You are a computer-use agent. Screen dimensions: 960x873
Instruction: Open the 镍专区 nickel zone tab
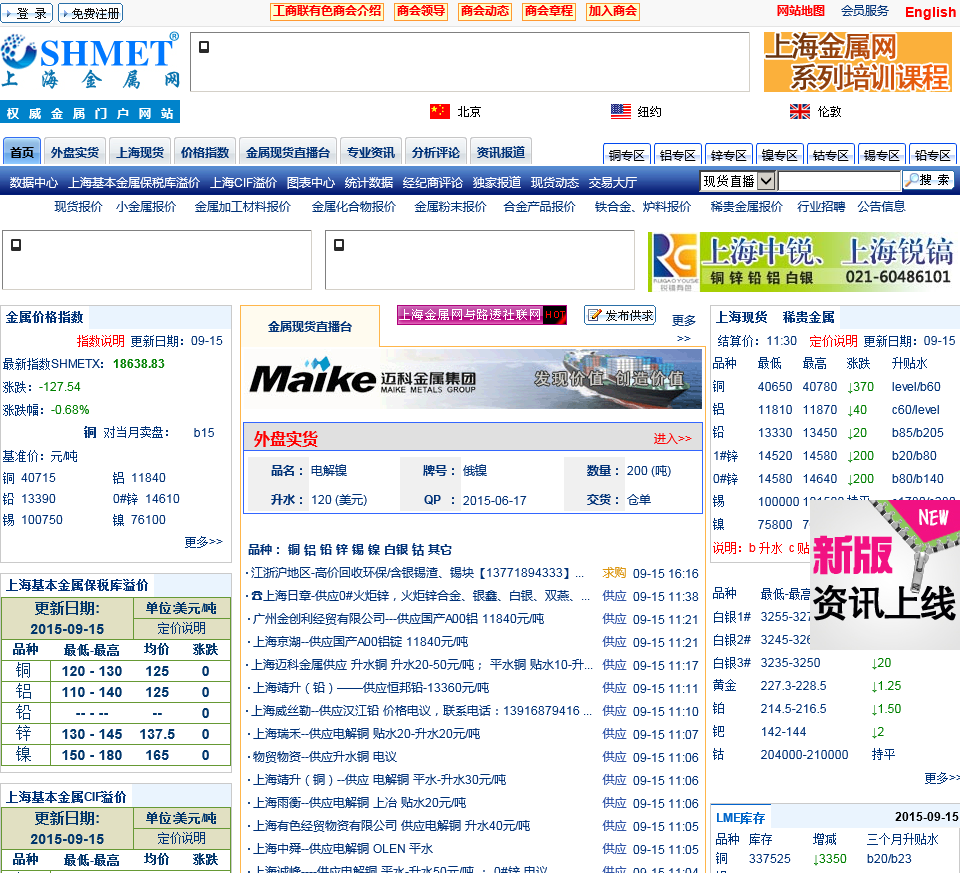779,155
